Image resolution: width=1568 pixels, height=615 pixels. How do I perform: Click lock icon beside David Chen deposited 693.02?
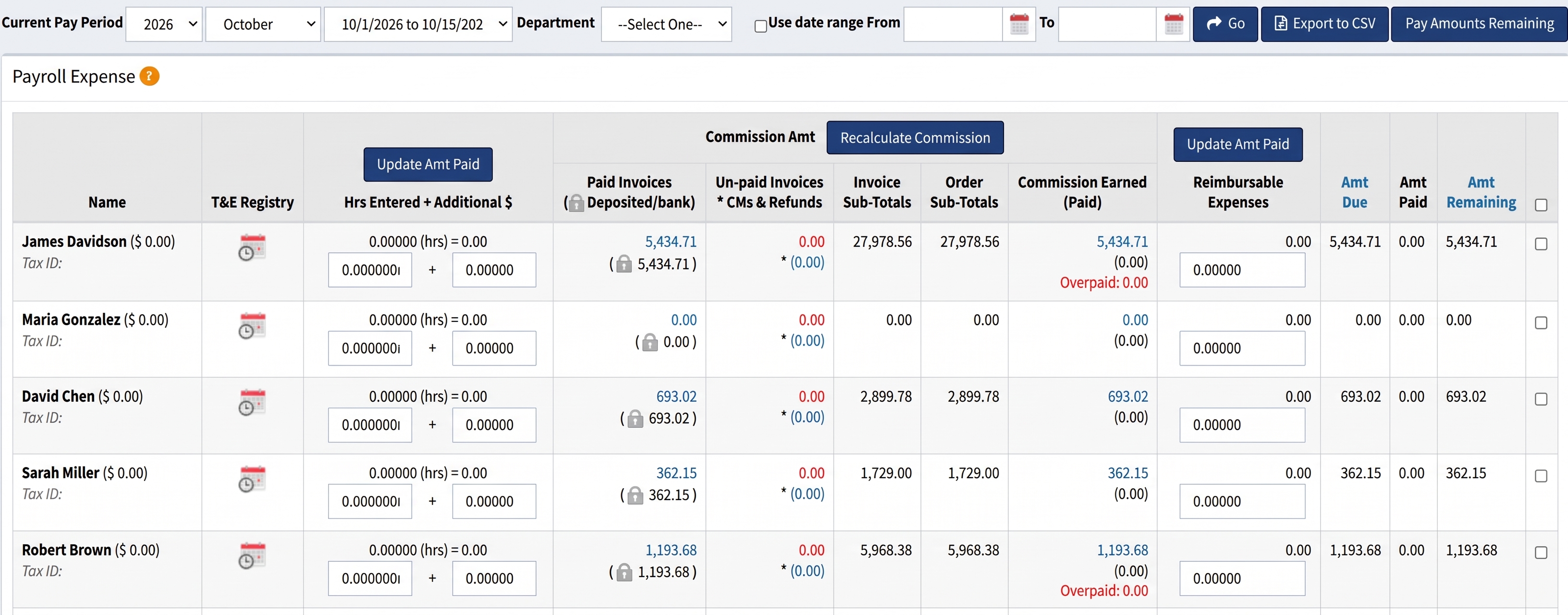[x=635, y=419]
